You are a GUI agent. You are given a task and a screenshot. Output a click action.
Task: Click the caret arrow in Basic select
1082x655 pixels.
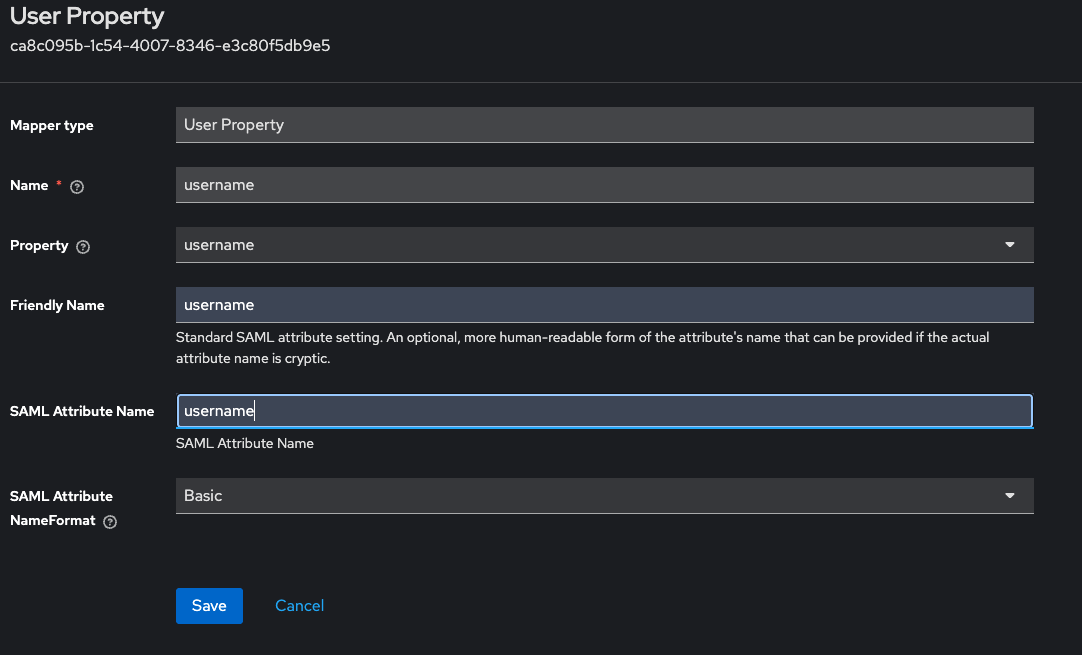tap(1009, 496)
